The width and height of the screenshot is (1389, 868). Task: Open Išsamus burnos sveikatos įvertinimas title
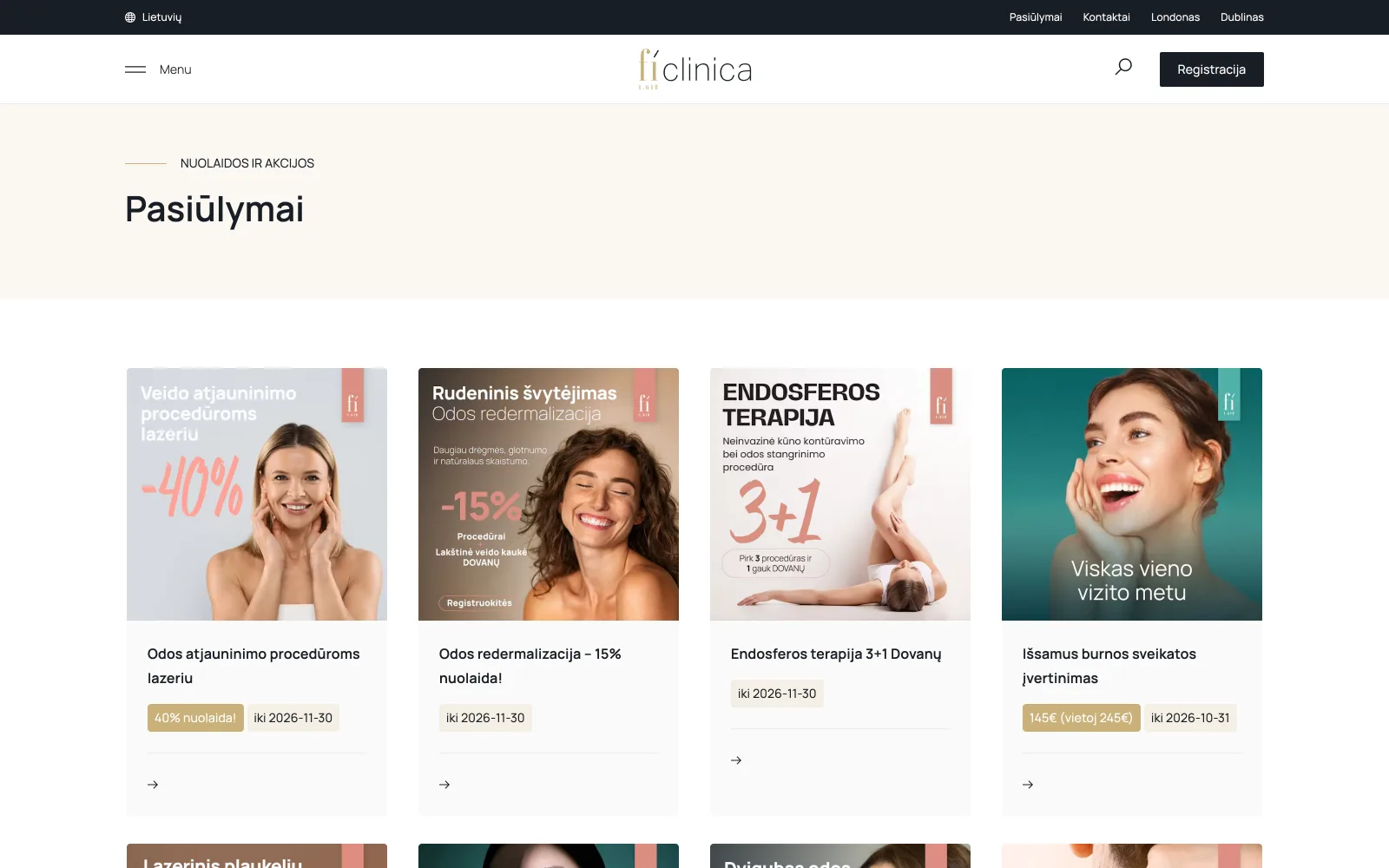pyautogui.click(x=1109, y=666)
